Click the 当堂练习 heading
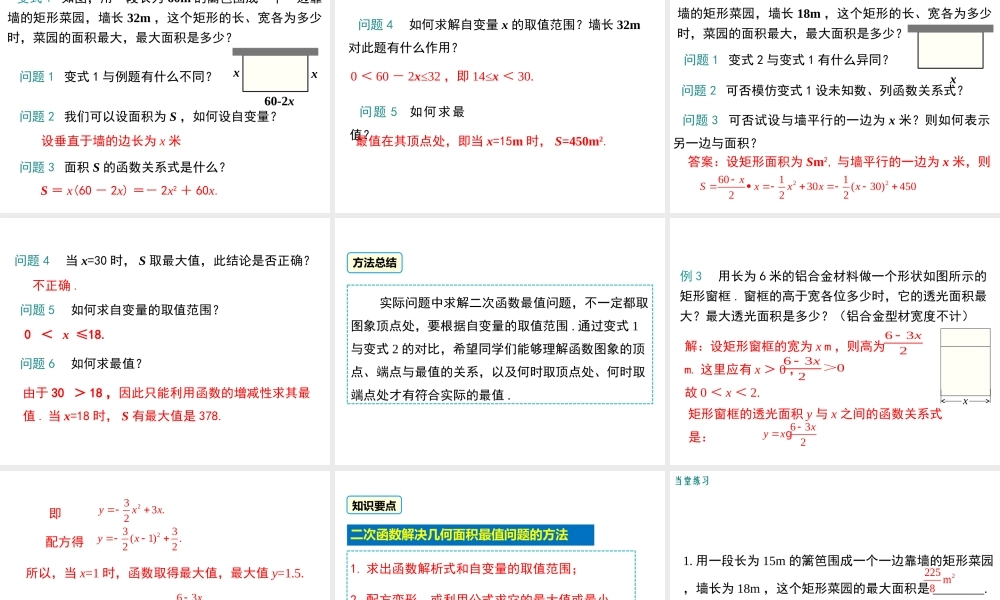1000x600 pixels. [692, 481]
